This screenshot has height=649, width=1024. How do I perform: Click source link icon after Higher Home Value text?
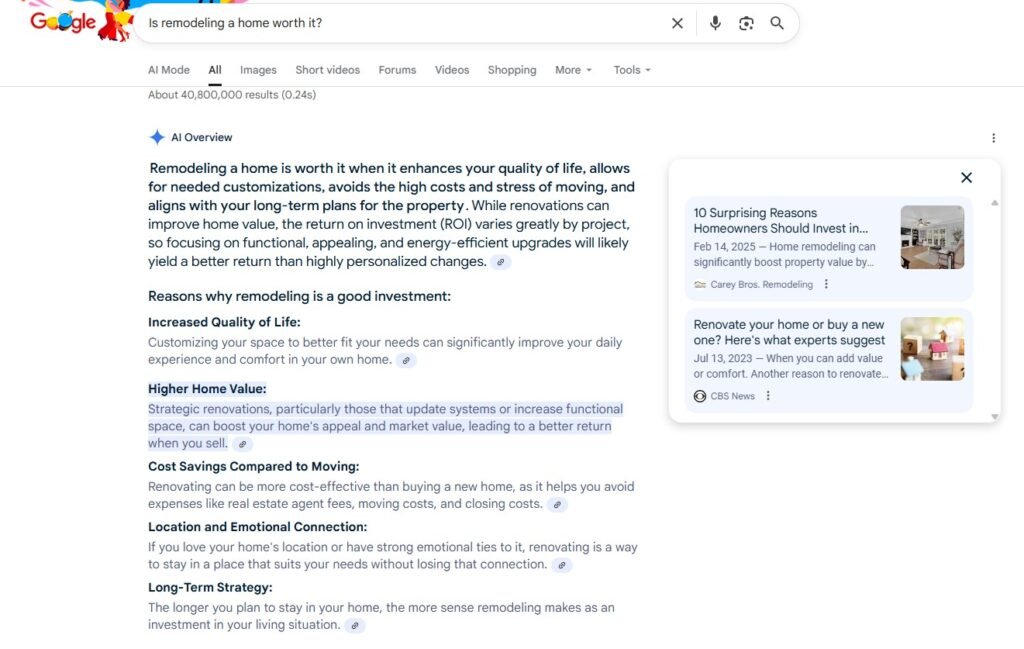(x=243, y=444)
